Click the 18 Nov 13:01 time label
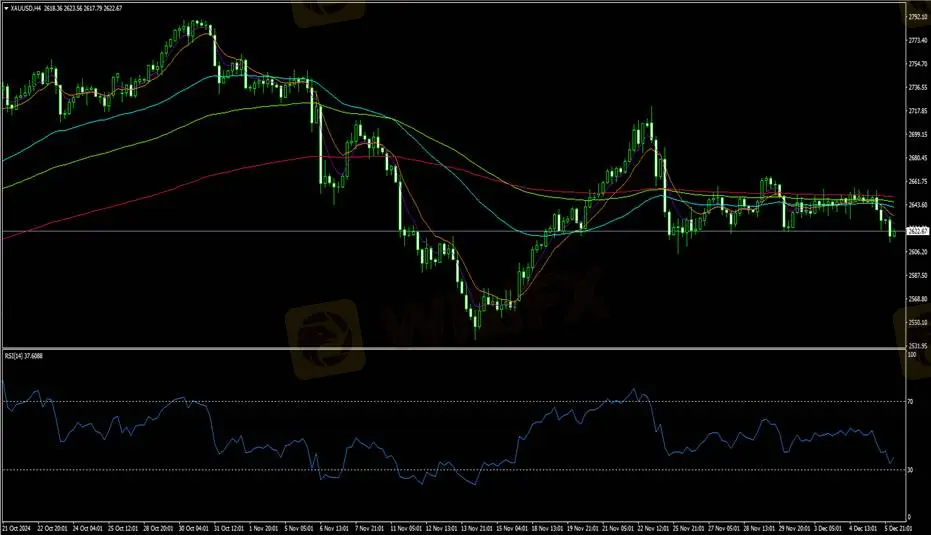Screen dimensions: 931x535 [x=549, y=528]
